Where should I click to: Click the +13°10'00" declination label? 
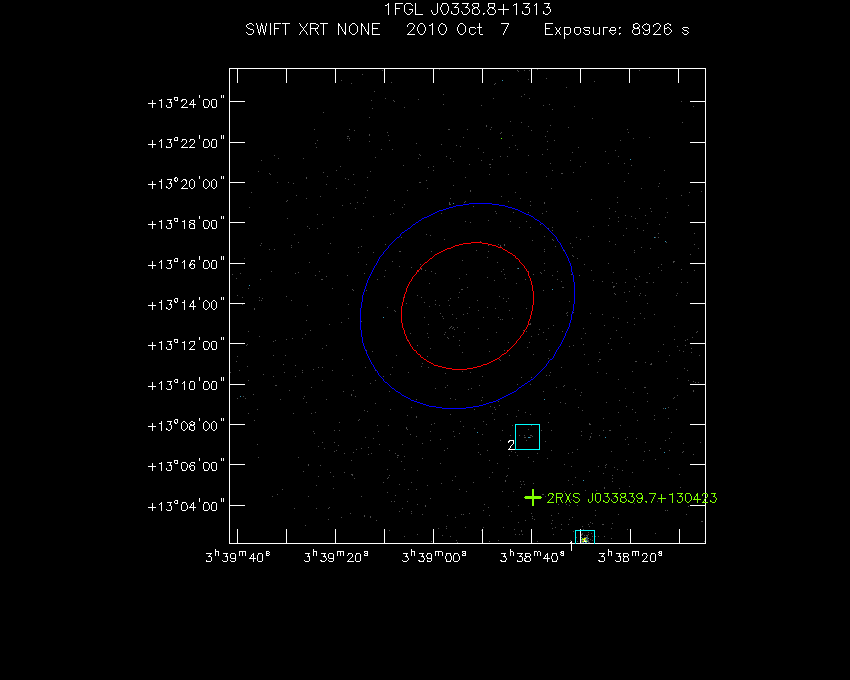point(186,385)
